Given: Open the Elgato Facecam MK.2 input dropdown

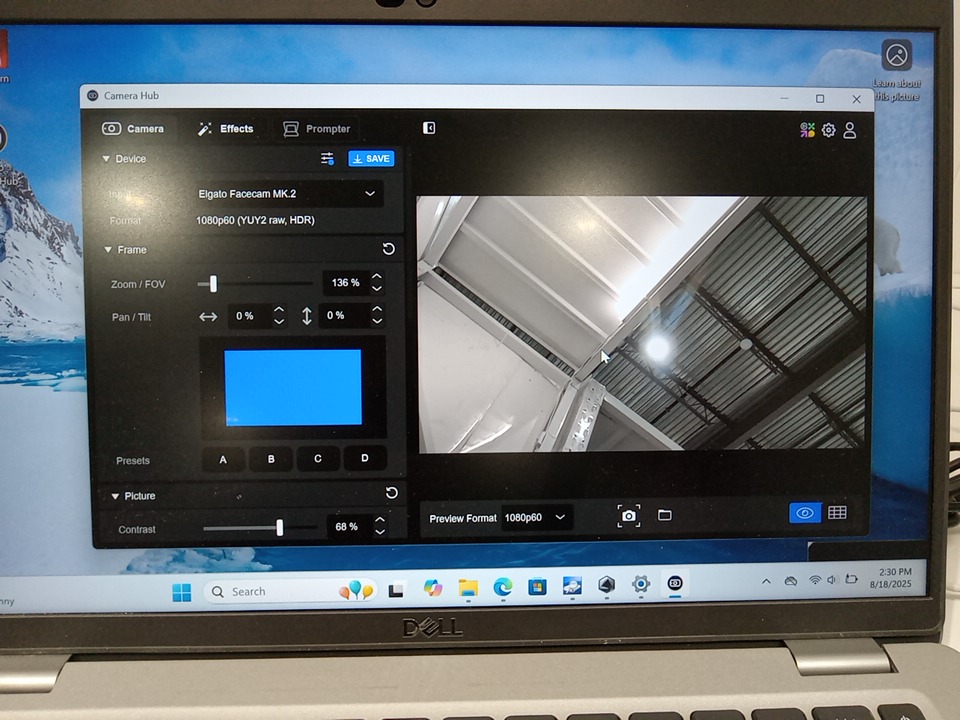Looking at the screenshot, I should tap(287, 193).
